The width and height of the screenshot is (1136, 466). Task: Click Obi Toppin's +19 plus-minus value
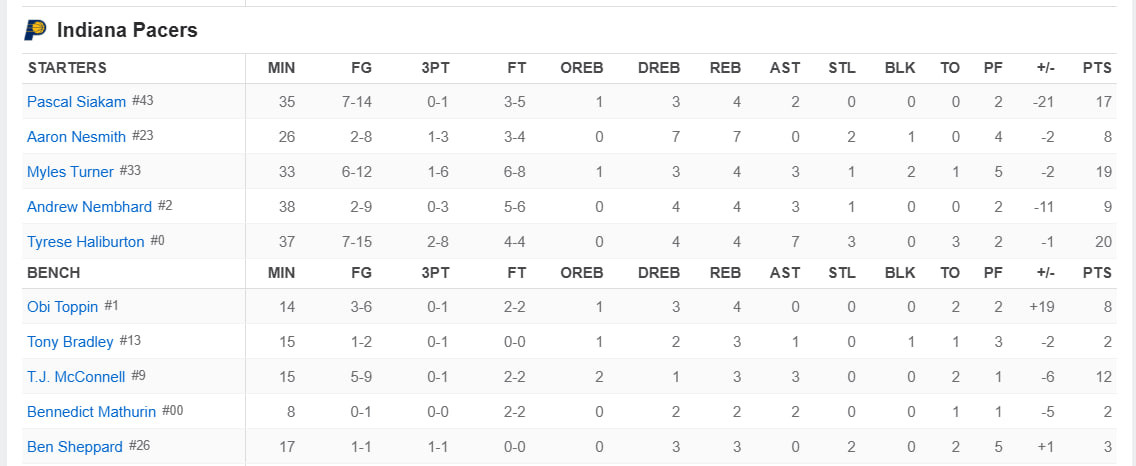[x=1041, y=307]
